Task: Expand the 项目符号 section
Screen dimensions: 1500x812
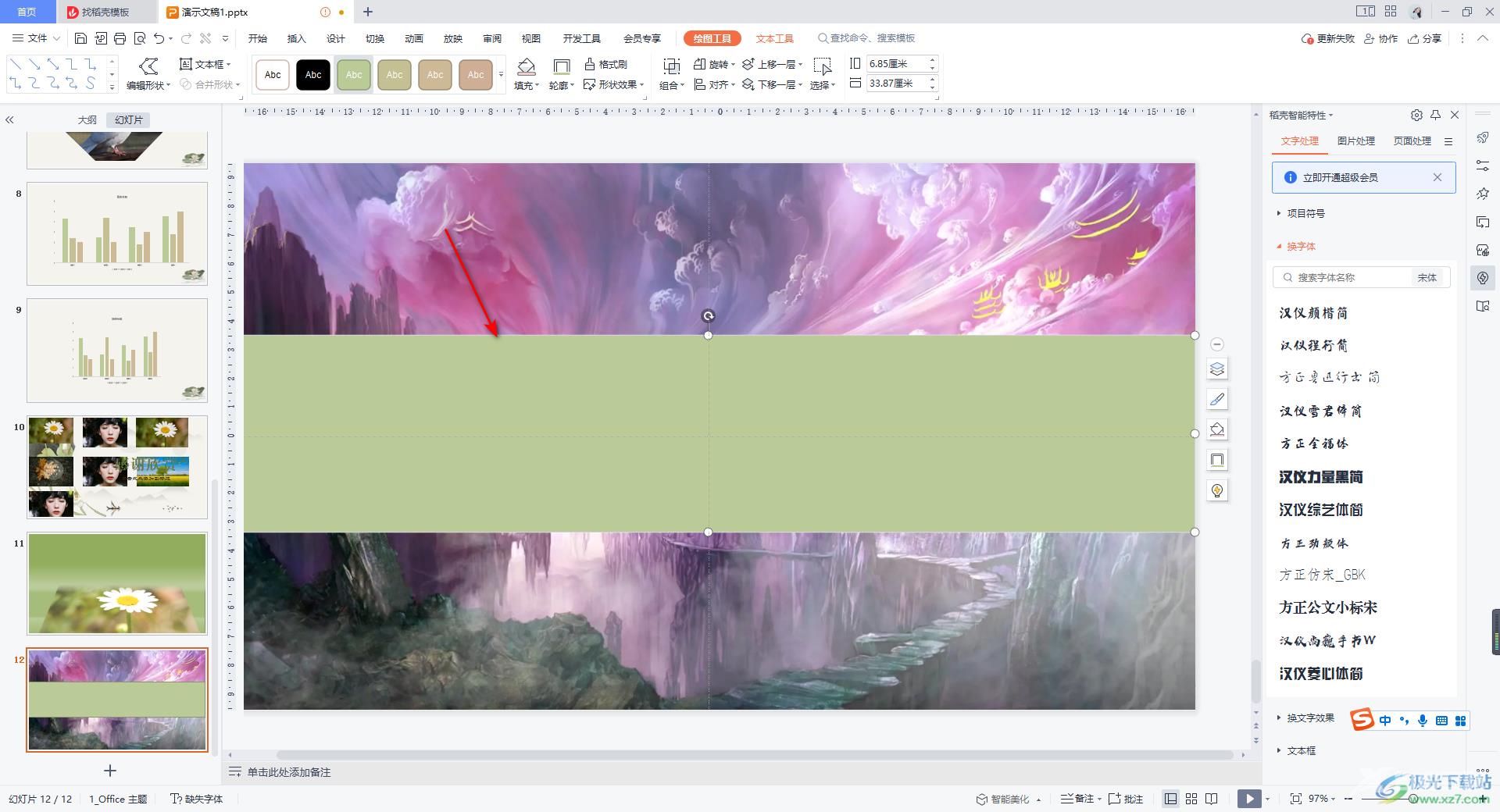Action: click(x=1301, y=213)
